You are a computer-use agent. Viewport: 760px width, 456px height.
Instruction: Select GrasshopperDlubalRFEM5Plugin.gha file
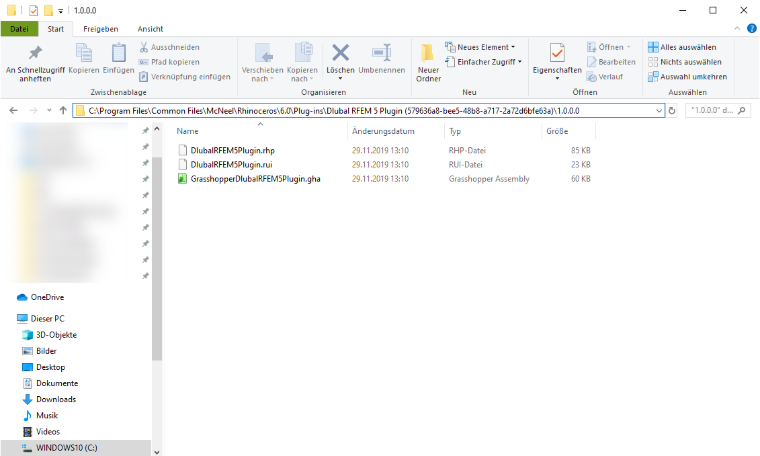click(255, 179)
